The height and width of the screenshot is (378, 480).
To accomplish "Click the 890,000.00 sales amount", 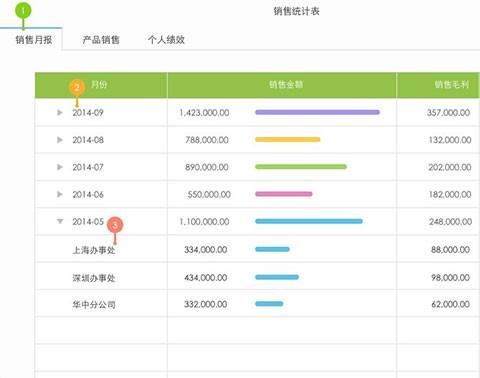I will point(207,167).
